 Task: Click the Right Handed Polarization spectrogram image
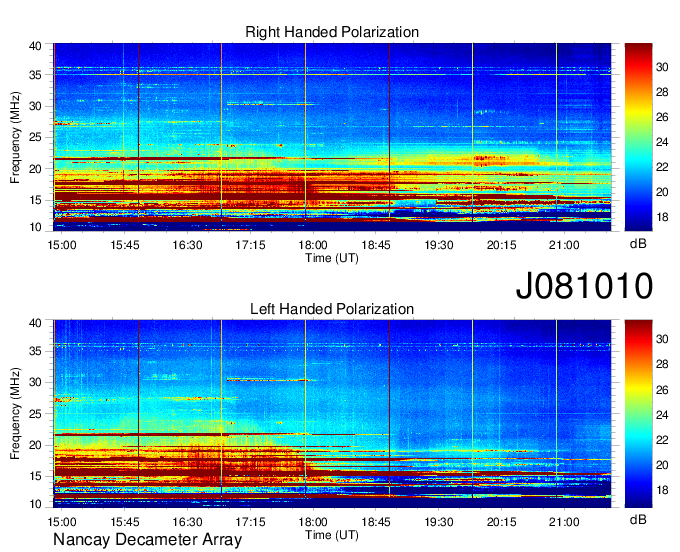[x=332, y=137]
